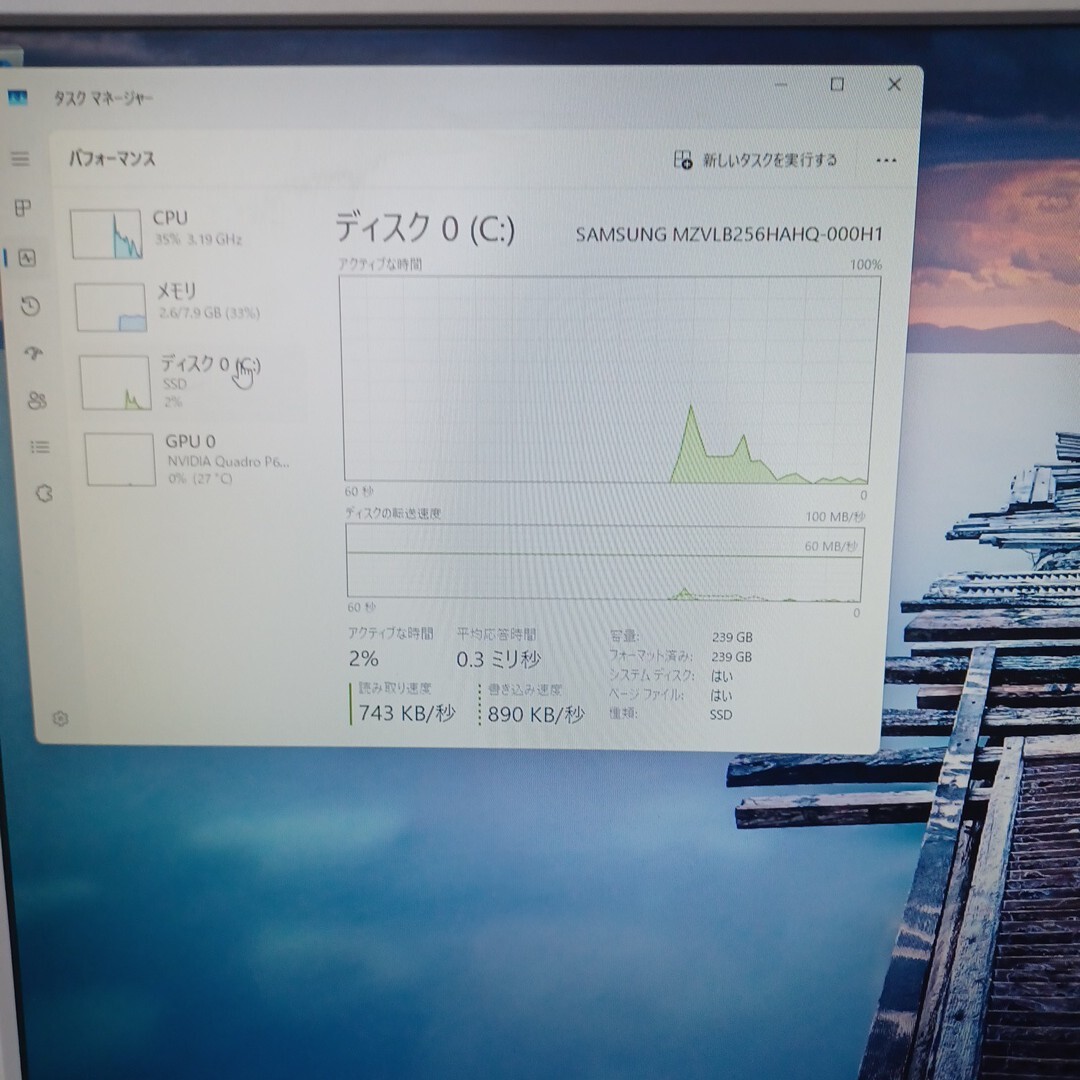Open the Users page icon
The image size is (1080, 1080).
pos(37,400)
